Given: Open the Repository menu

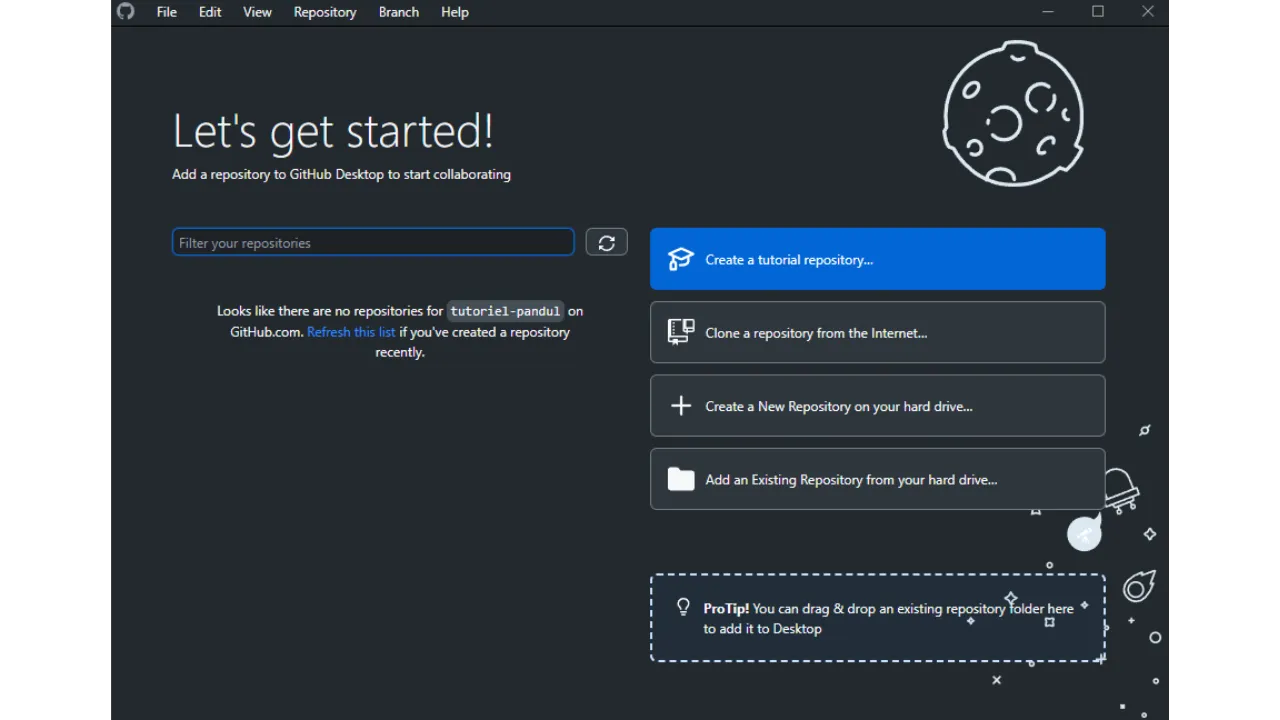Looking at the screenshot, I should click(x=325, y=12).
